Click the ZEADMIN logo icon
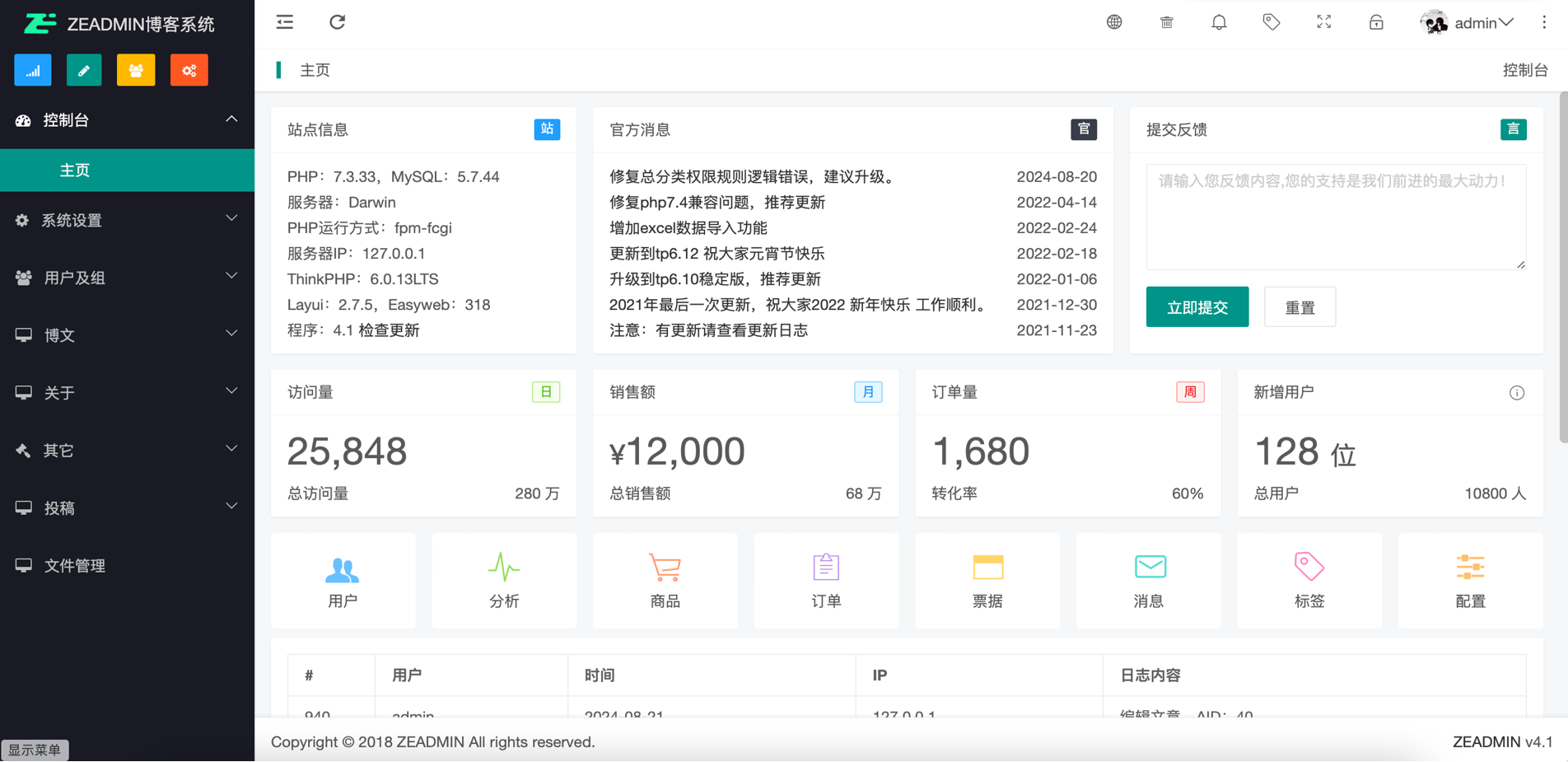This screenshot has width=1568, height=762. click(x=40, y=23)
